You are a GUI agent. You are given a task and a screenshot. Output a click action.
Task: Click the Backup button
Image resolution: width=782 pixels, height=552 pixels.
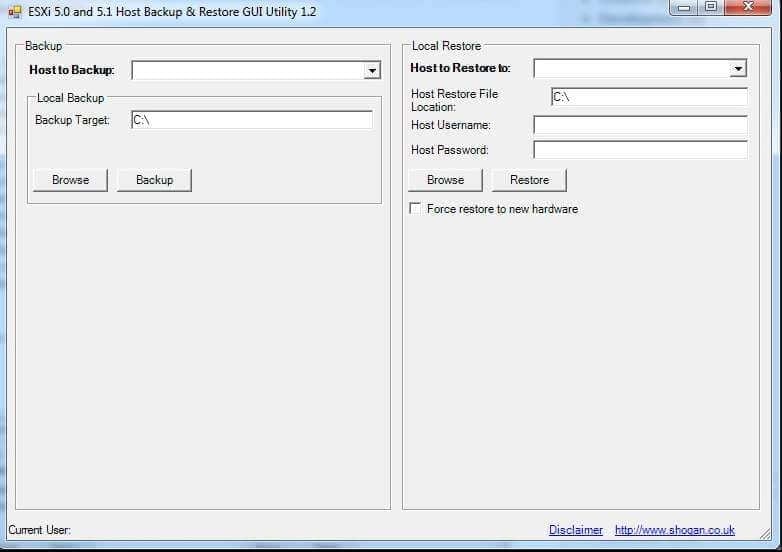coord(154,180)
